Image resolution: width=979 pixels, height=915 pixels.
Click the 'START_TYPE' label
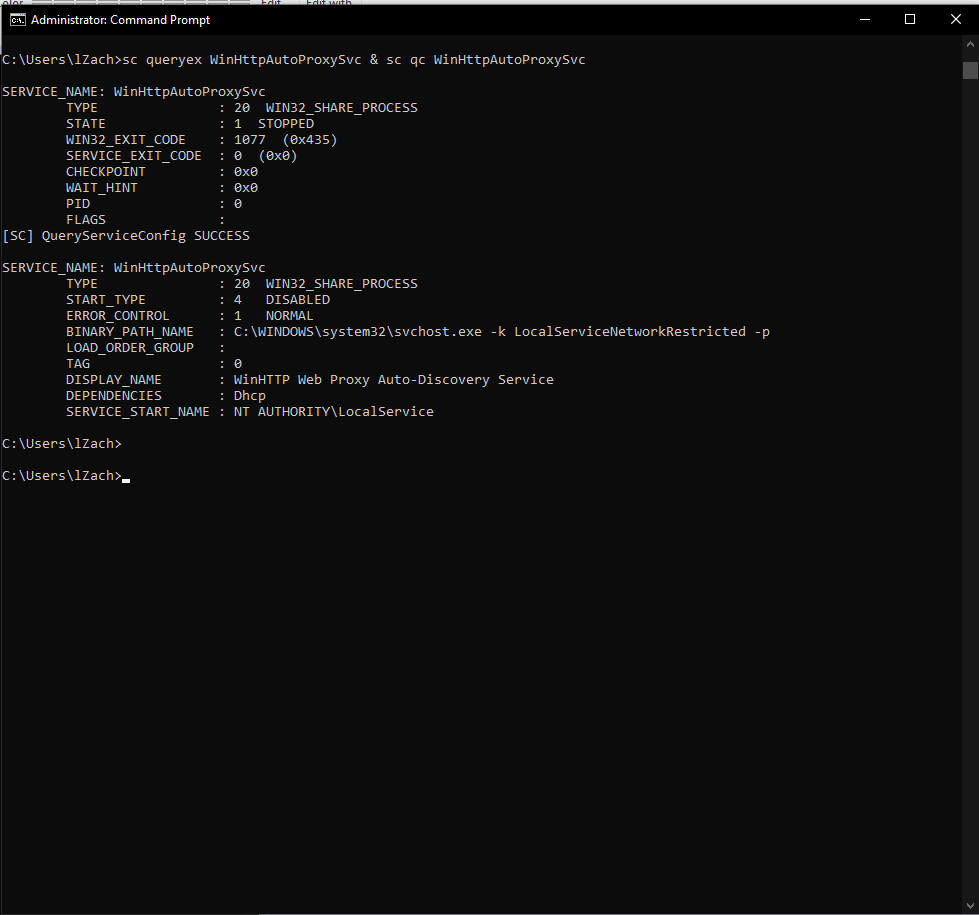click(106, 300)
